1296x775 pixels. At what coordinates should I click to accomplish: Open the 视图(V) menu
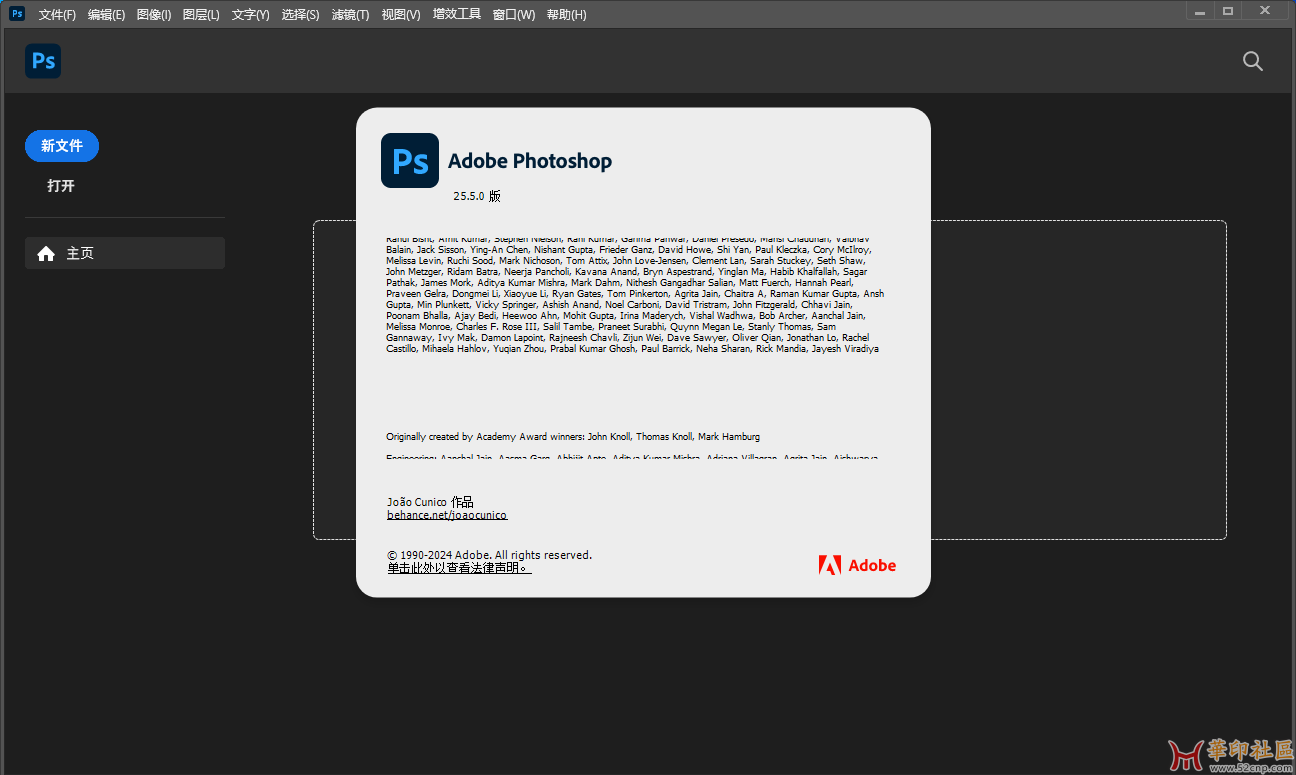pyautogui.click(x=401, y=15)
